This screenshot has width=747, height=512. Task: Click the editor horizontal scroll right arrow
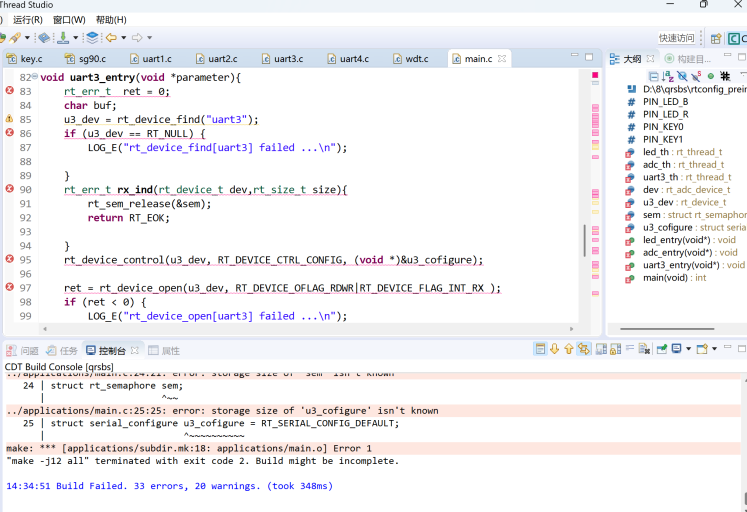[x=572, y=329]
